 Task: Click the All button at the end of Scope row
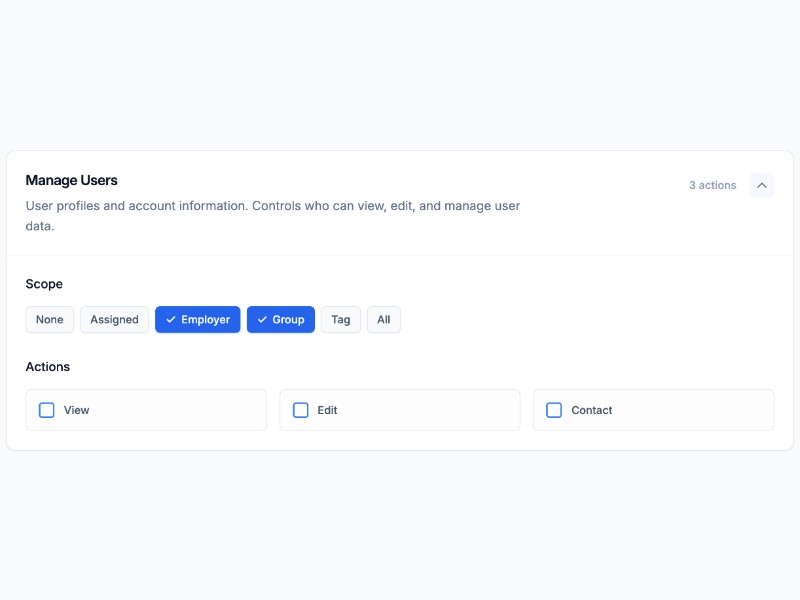(x=384, y=319)
